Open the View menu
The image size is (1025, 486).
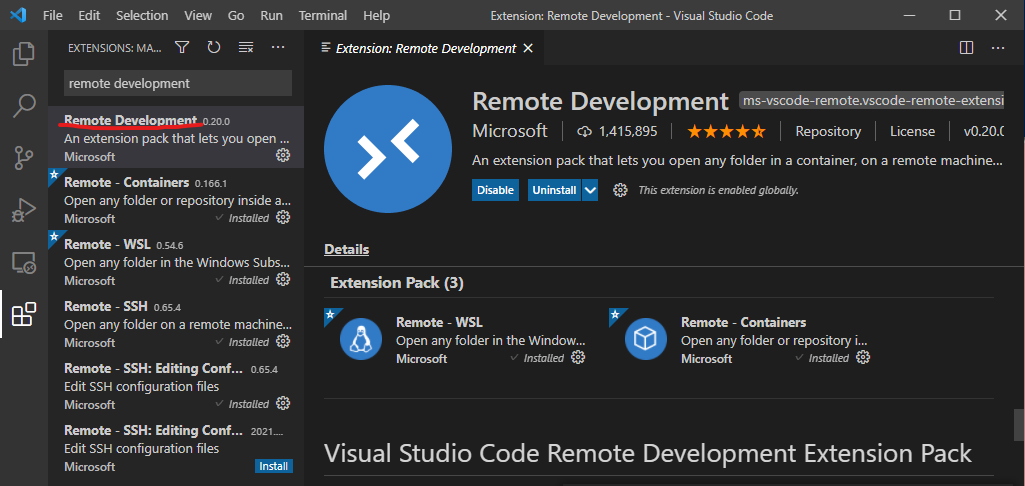[x=198, y=15]
